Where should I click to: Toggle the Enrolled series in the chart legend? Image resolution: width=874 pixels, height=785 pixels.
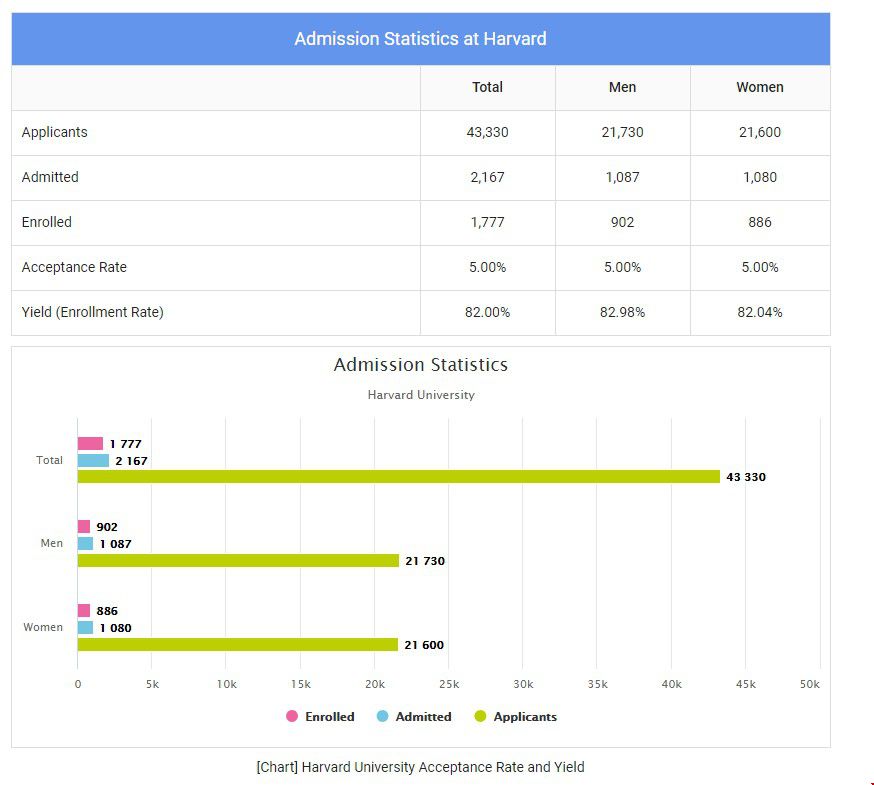pyautogui.click(x=320, y=716)
